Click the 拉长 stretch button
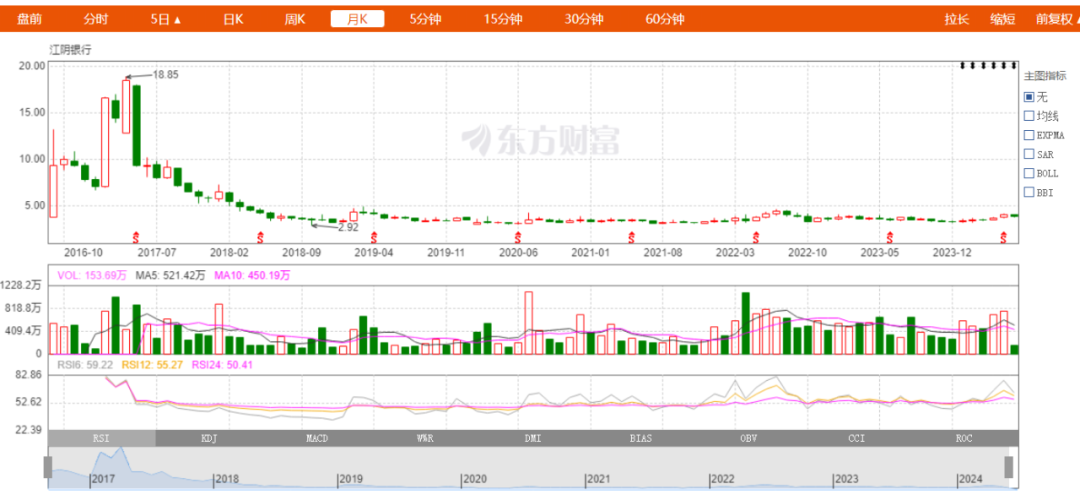The width and height of the screenshot is (1080, 500). coord(956,19)
